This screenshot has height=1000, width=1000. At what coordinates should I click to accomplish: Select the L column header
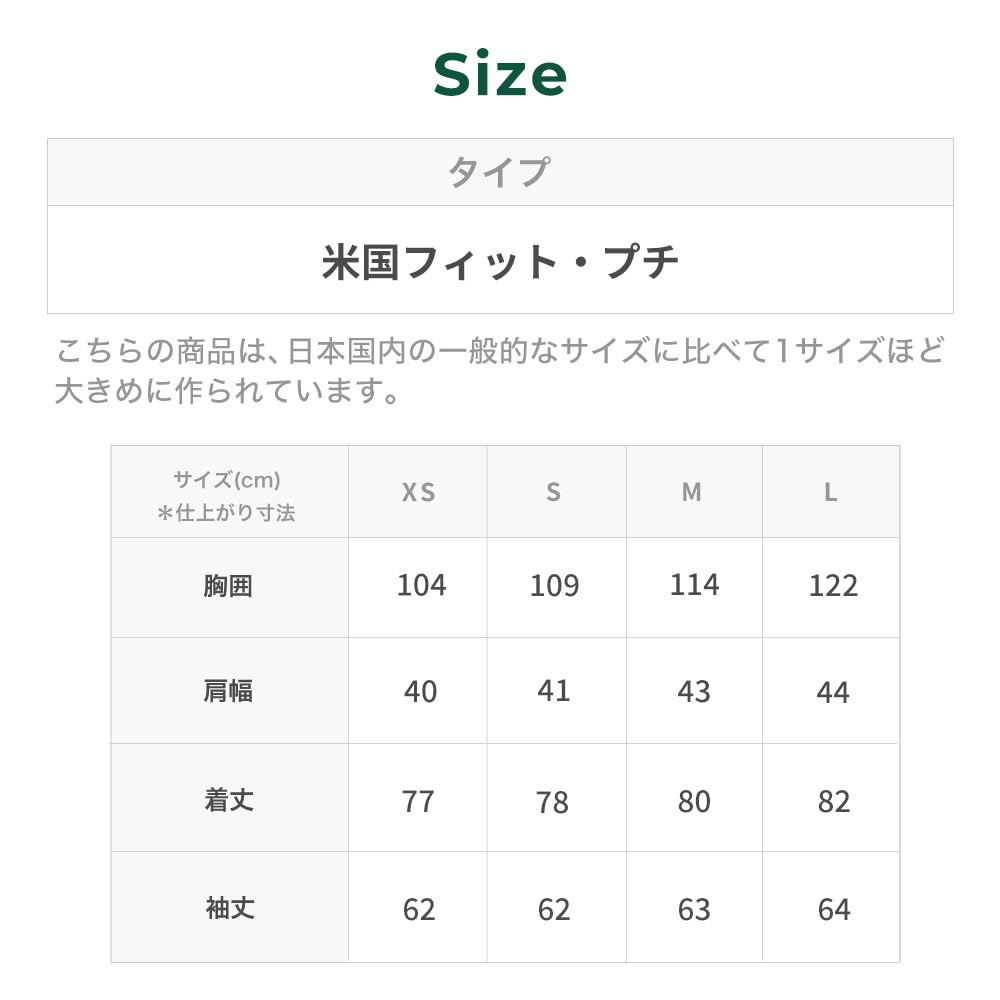pos(831,492)
